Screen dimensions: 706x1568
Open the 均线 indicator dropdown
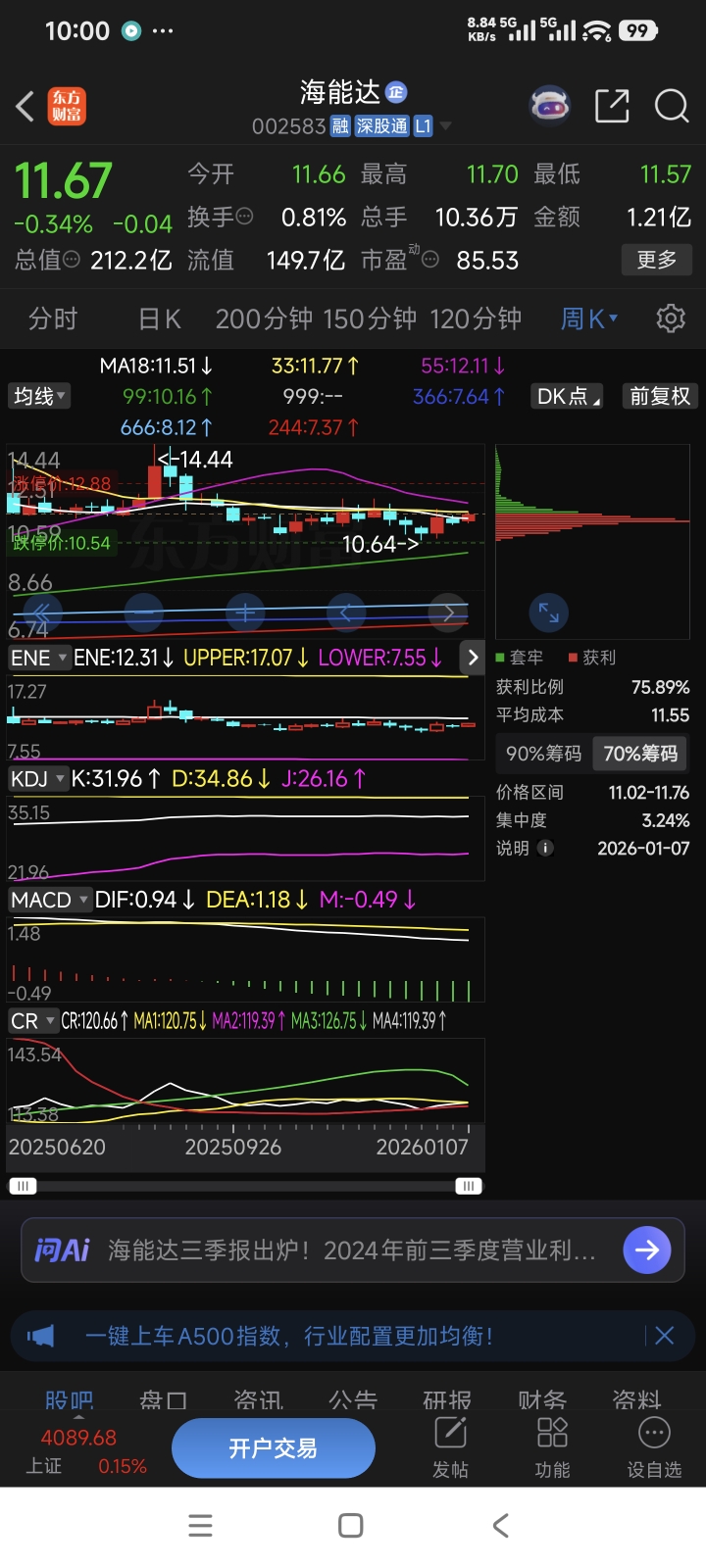39,396
